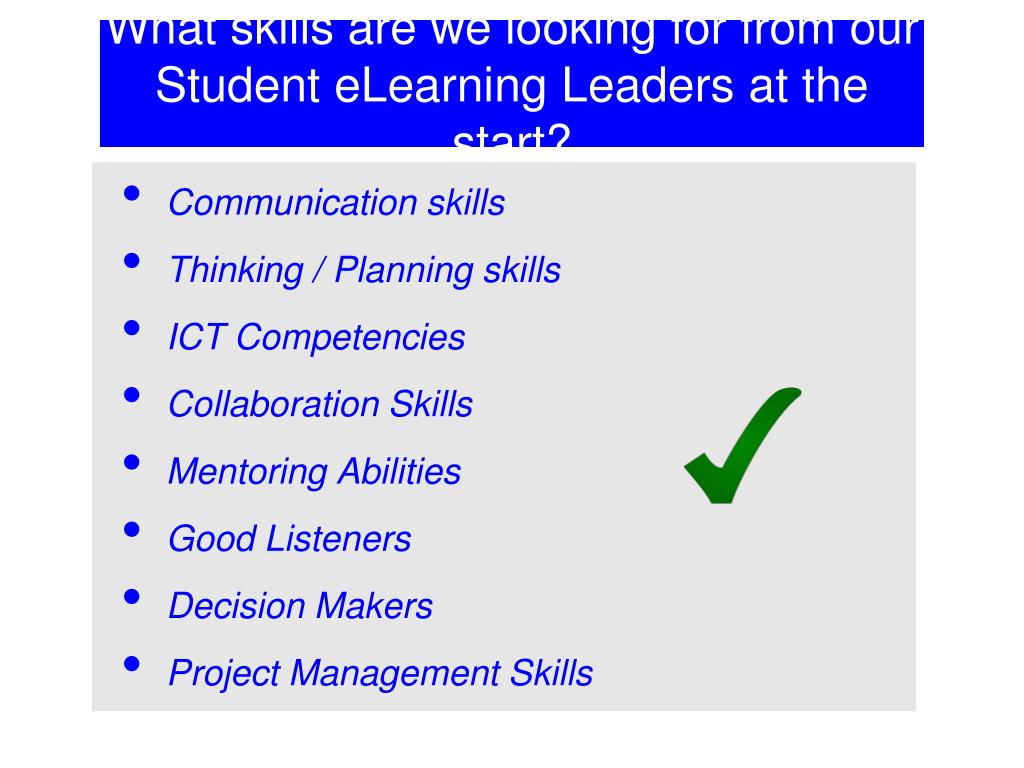Click the word 'start?' in the title

tap(511, 136)
